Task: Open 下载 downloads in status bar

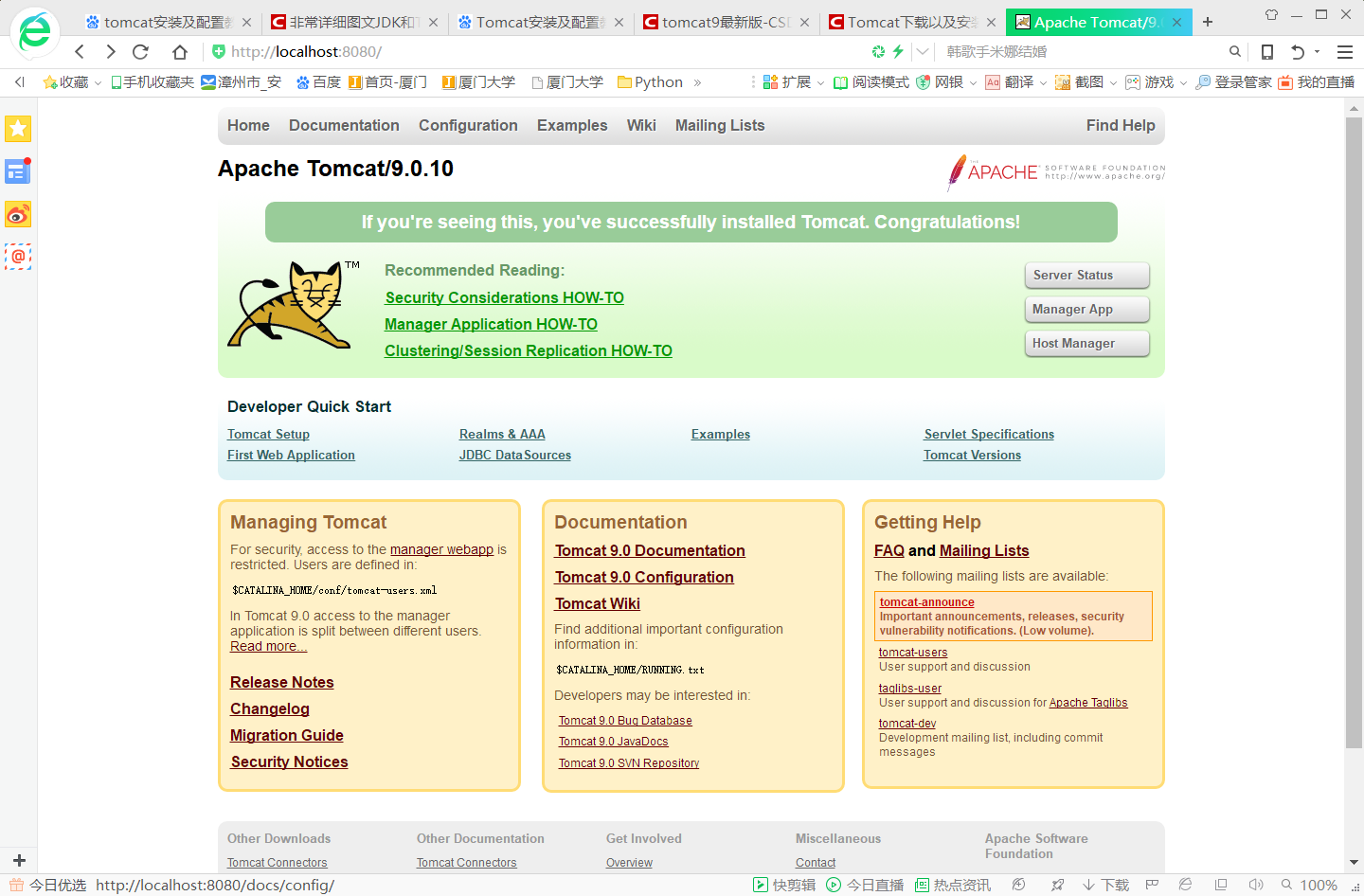Action: click(x=1106, y=885)
